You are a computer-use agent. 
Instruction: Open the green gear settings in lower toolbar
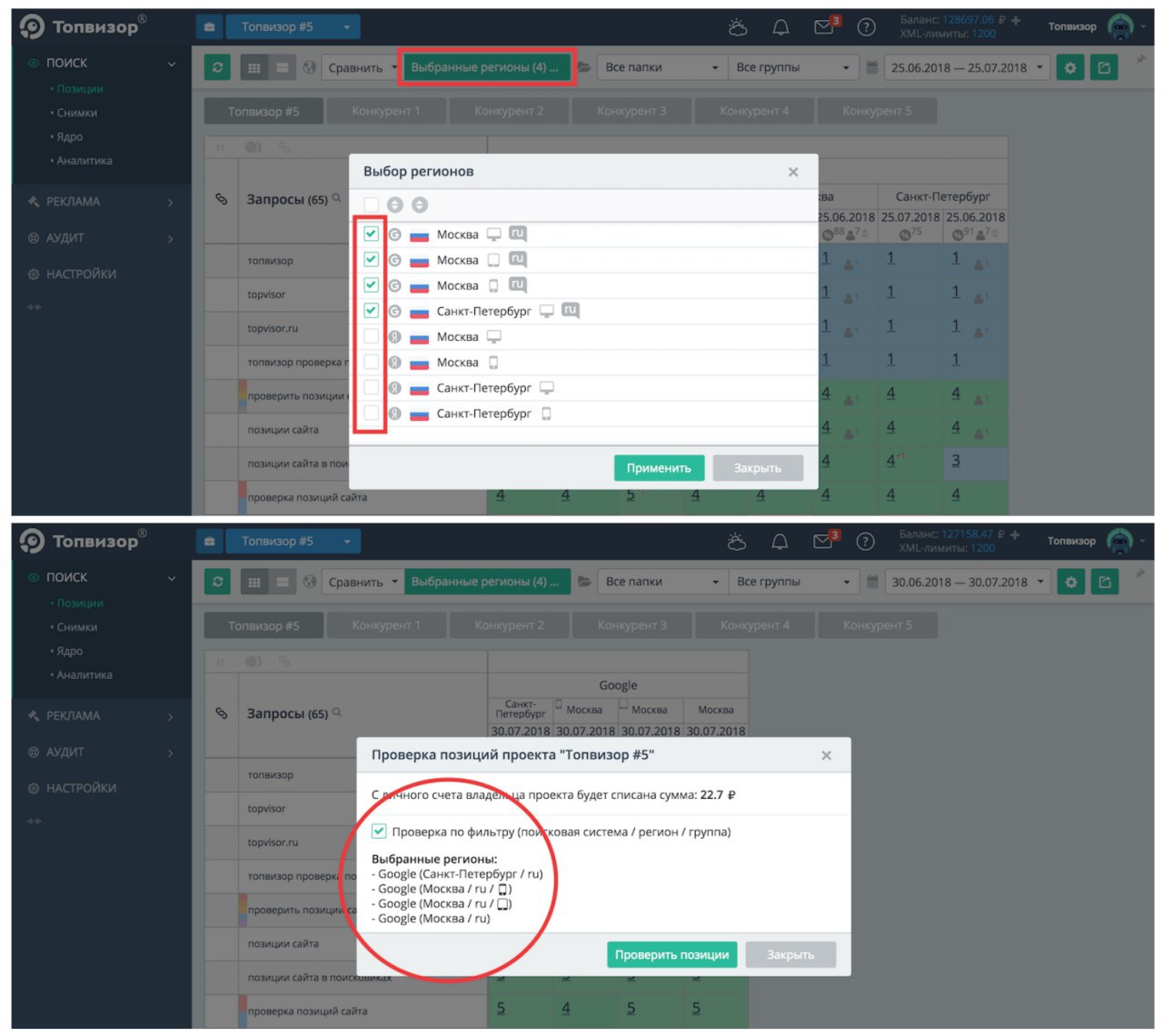(1070, 582)
